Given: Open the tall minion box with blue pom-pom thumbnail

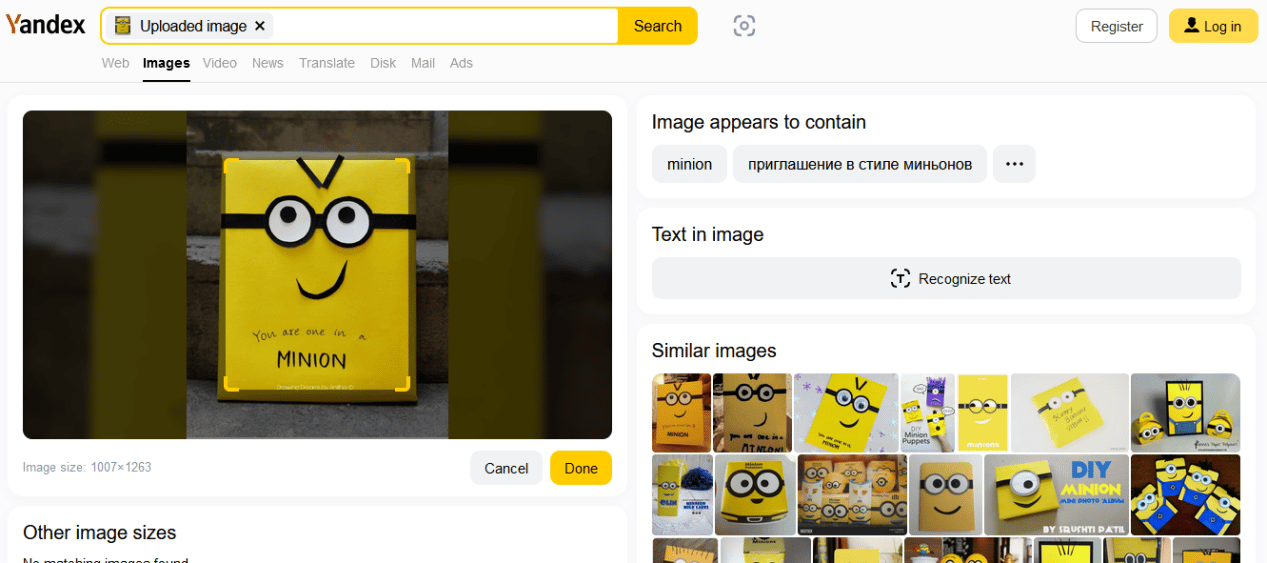Looking at the screenshot, I should tap(682, 495).
